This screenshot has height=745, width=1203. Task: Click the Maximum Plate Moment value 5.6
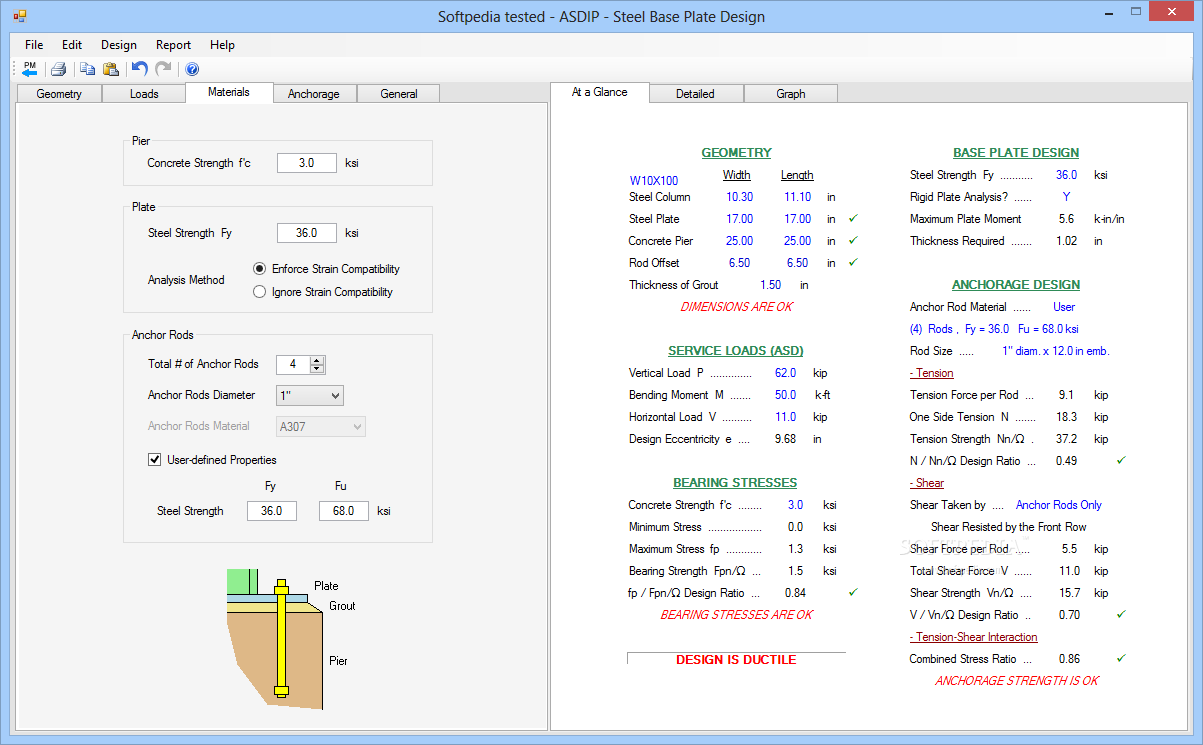(1066, 219)
